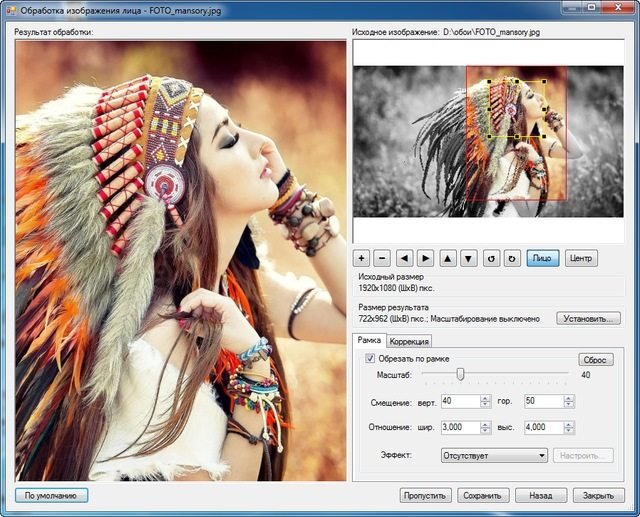This screenshot has width=640, height=517.
Task: Switch to the Коррекция tab
Action: pyautogui.click(x=409, y=342)
